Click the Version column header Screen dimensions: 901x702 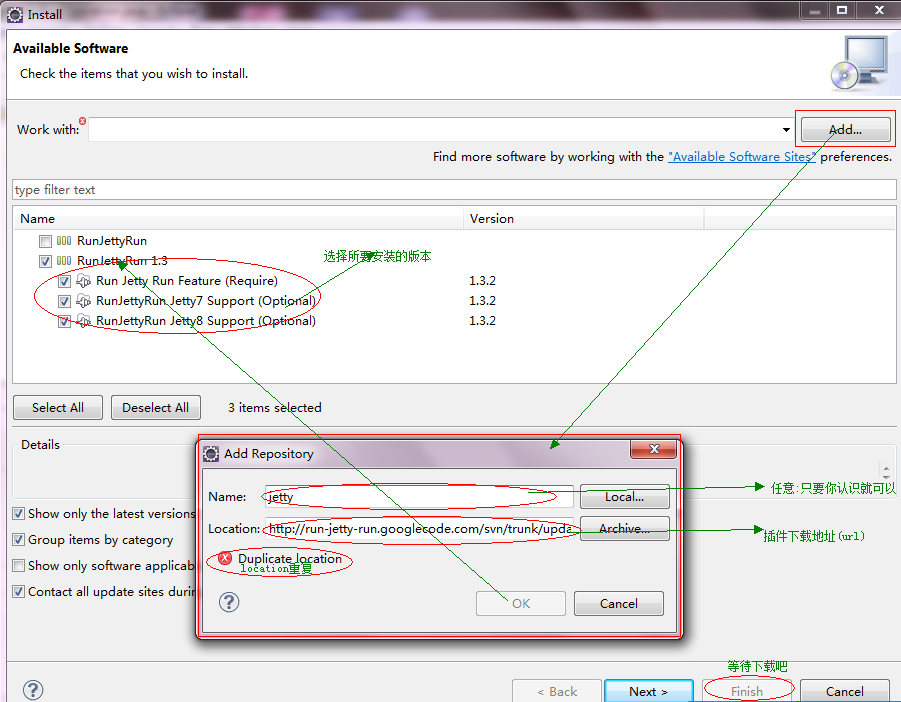click(x=584, y=219)
